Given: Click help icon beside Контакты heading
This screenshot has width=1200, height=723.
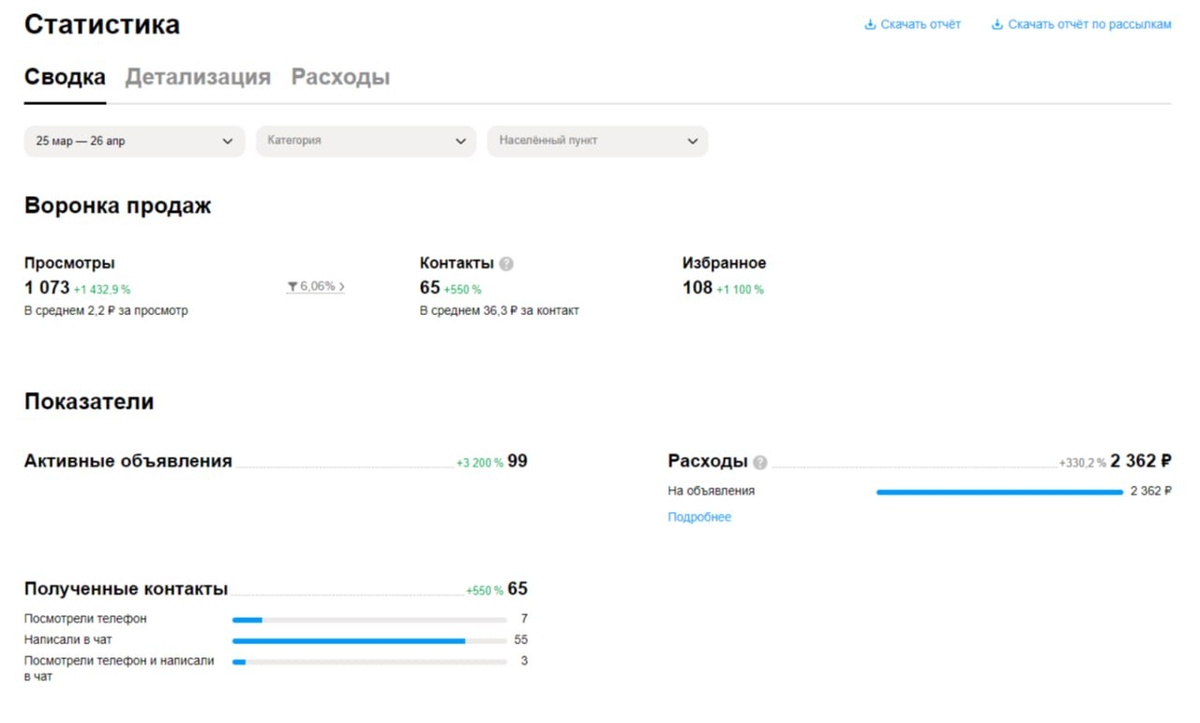Looking at the screenshot, I should point(506,264).
